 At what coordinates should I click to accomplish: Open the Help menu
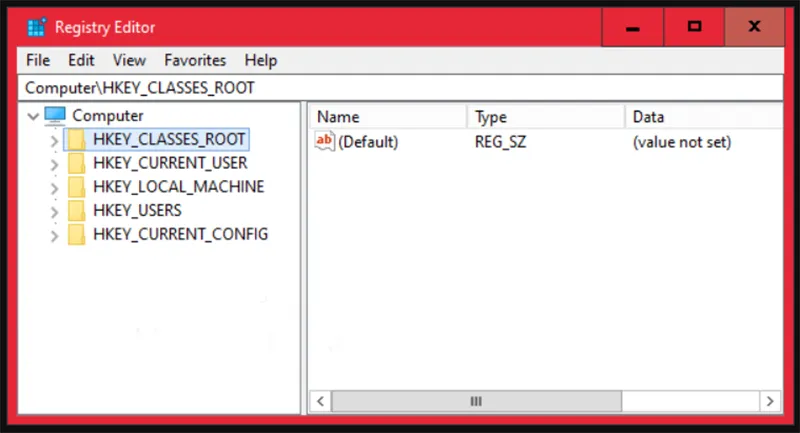[261, 60]
